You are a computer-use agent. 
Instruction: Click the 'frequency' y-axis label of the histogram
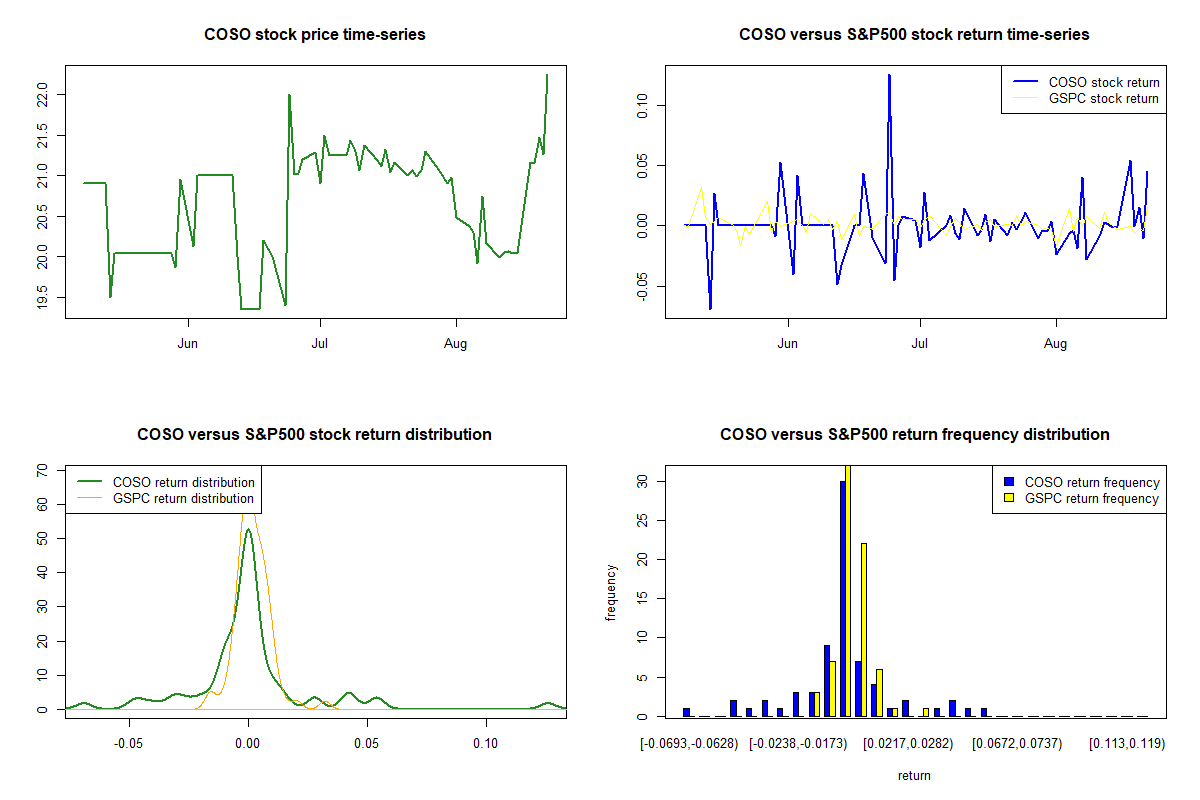(x=611, y=593)
